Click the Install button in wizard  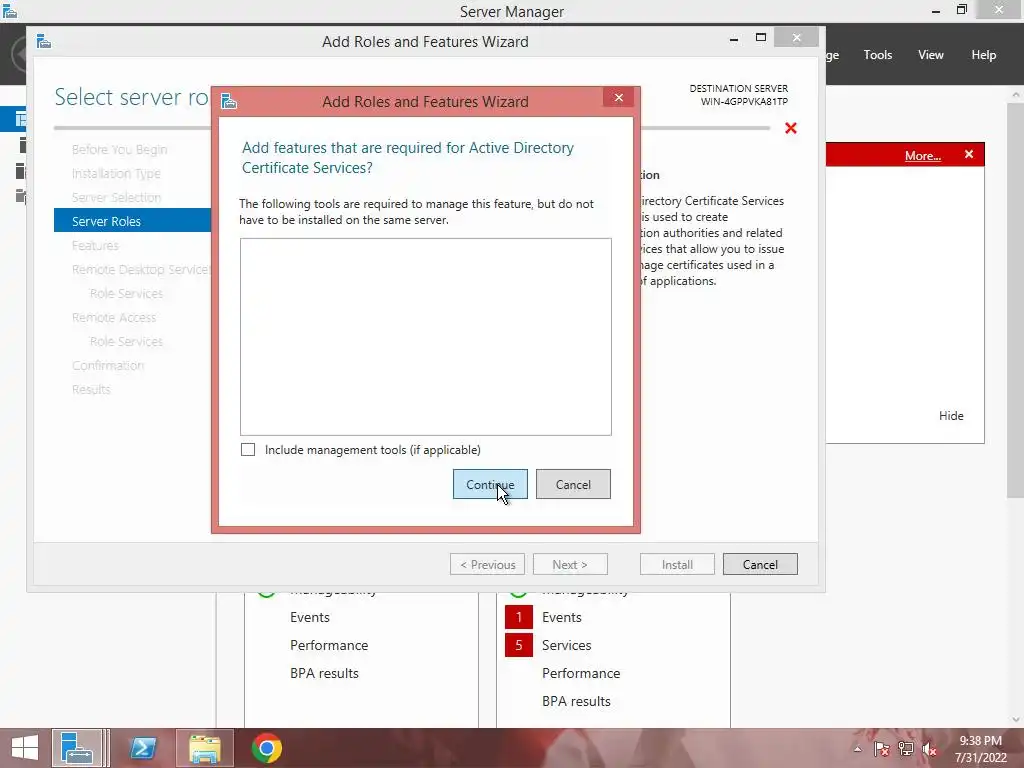tap(677, 564)
